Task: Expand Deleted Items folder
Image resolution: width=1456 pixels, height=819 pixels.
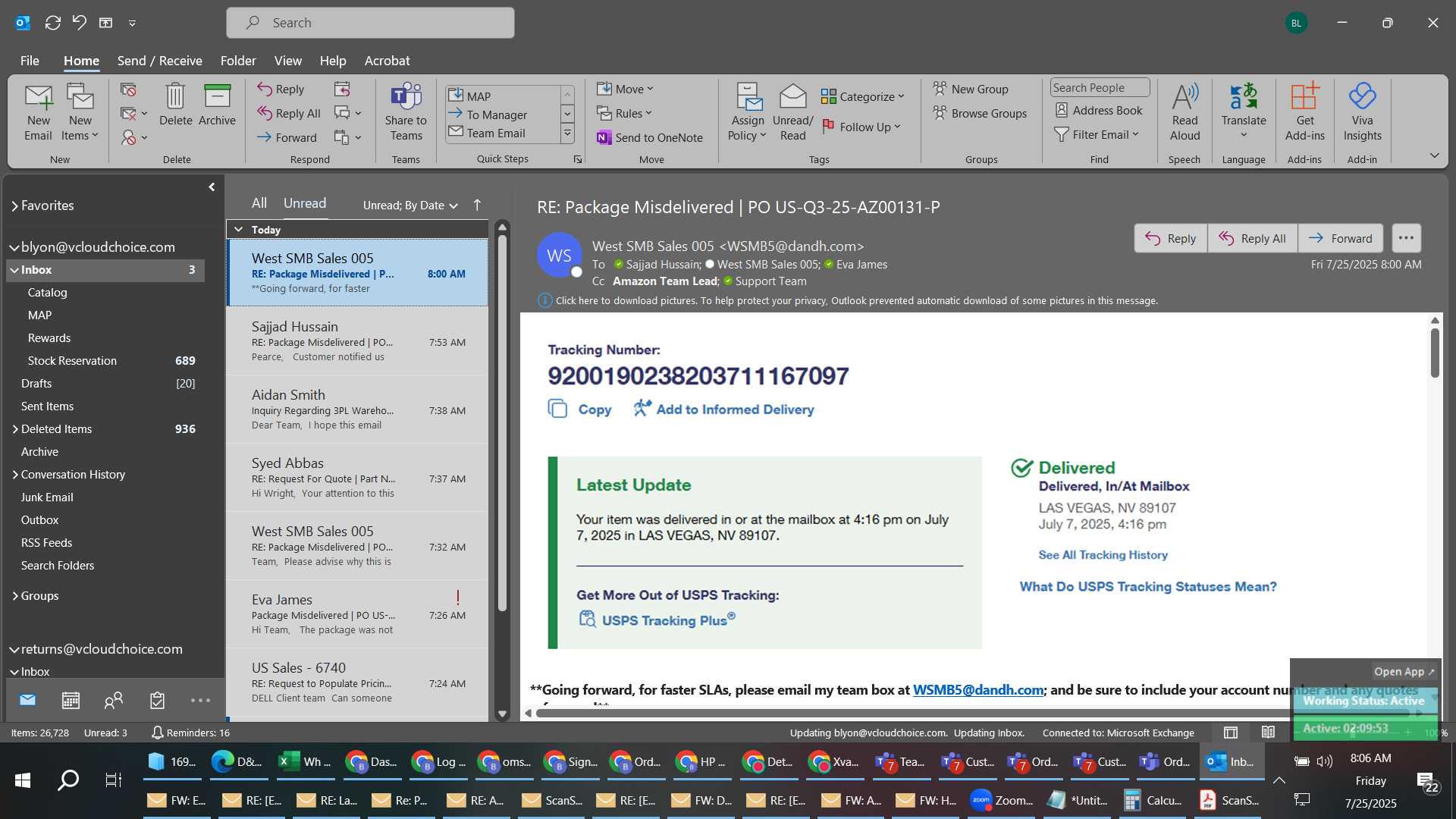Action: (x=14, y=429)
